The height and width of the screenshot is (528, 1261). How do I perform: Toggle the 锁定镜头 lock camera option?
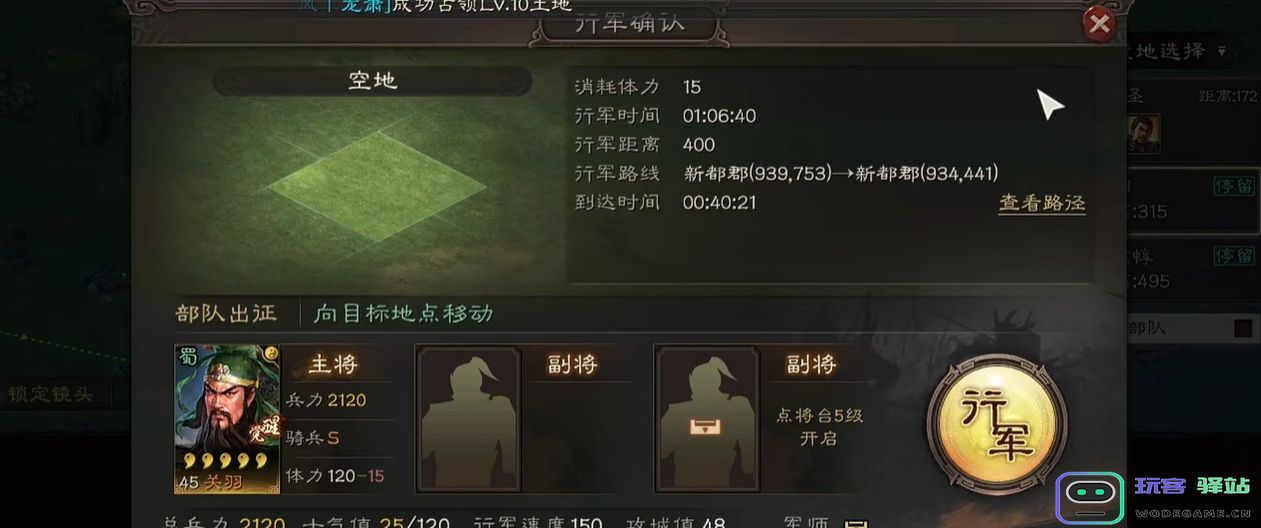click(50, 394)
